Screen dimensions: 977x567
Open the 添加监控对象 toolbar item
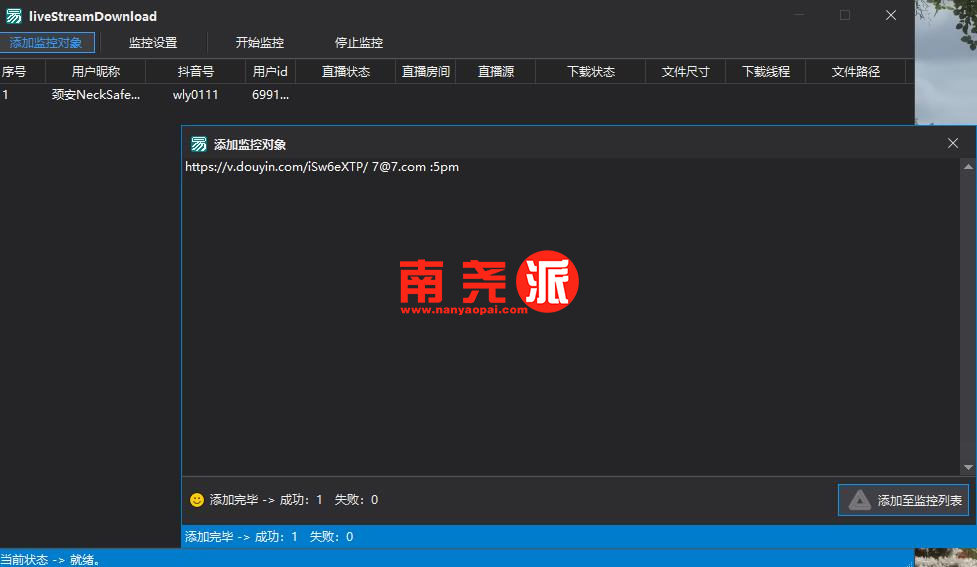pos(47,42)
